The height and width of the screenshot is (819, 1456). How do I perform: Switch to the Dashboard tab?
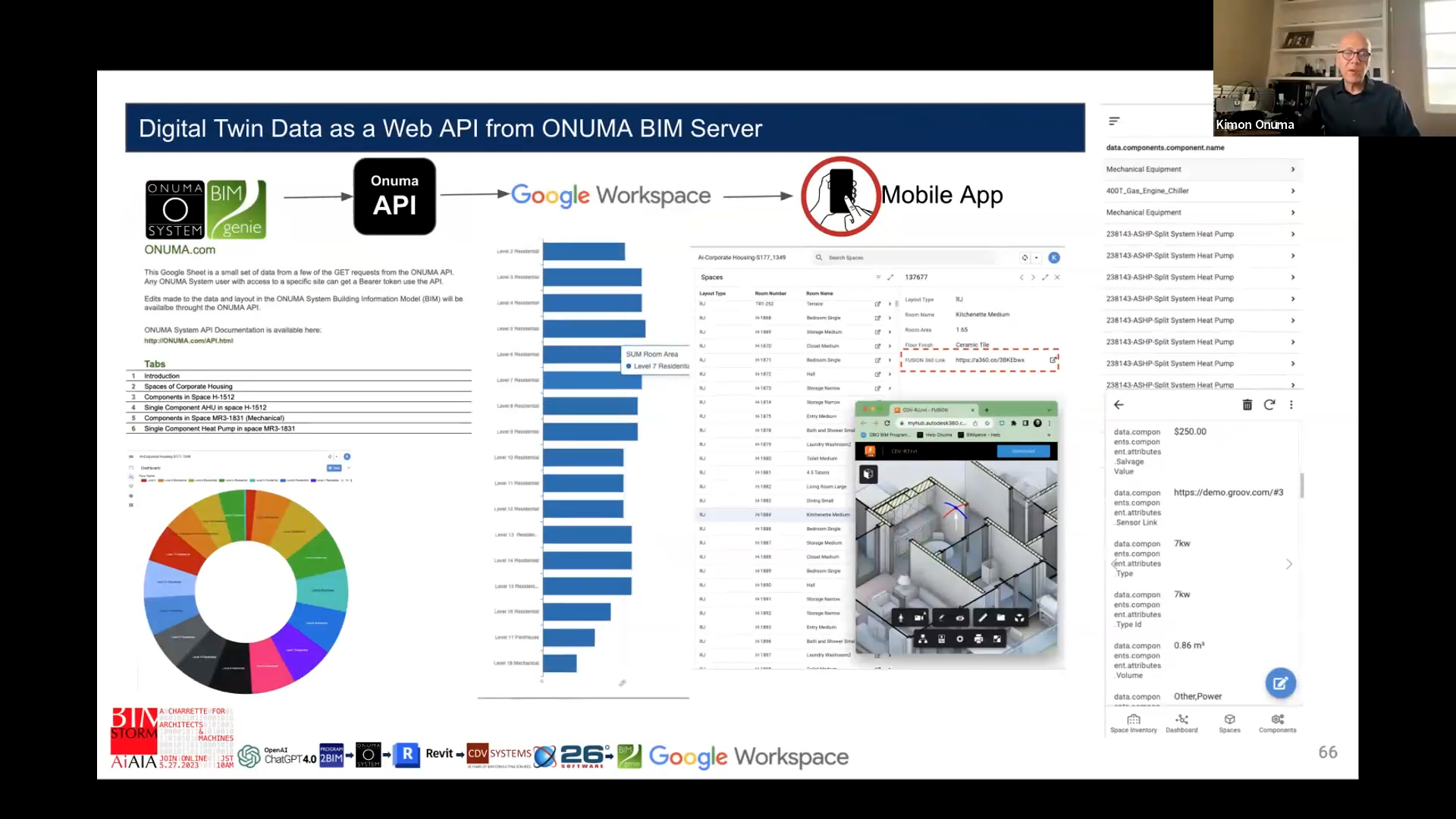pyautogui.click(x=1181, y=723)
